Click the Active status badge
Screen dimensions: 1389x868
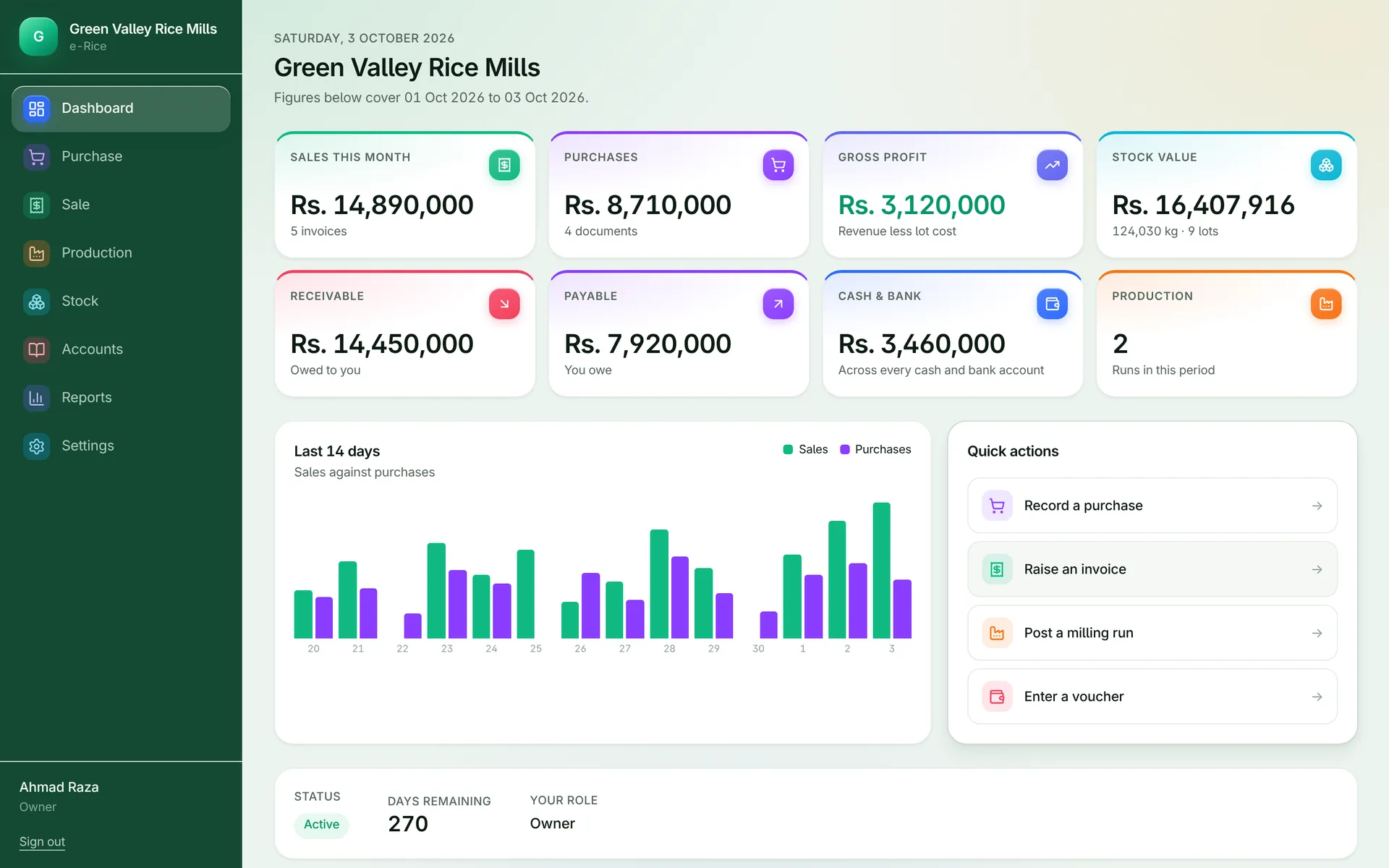[321, 825]
